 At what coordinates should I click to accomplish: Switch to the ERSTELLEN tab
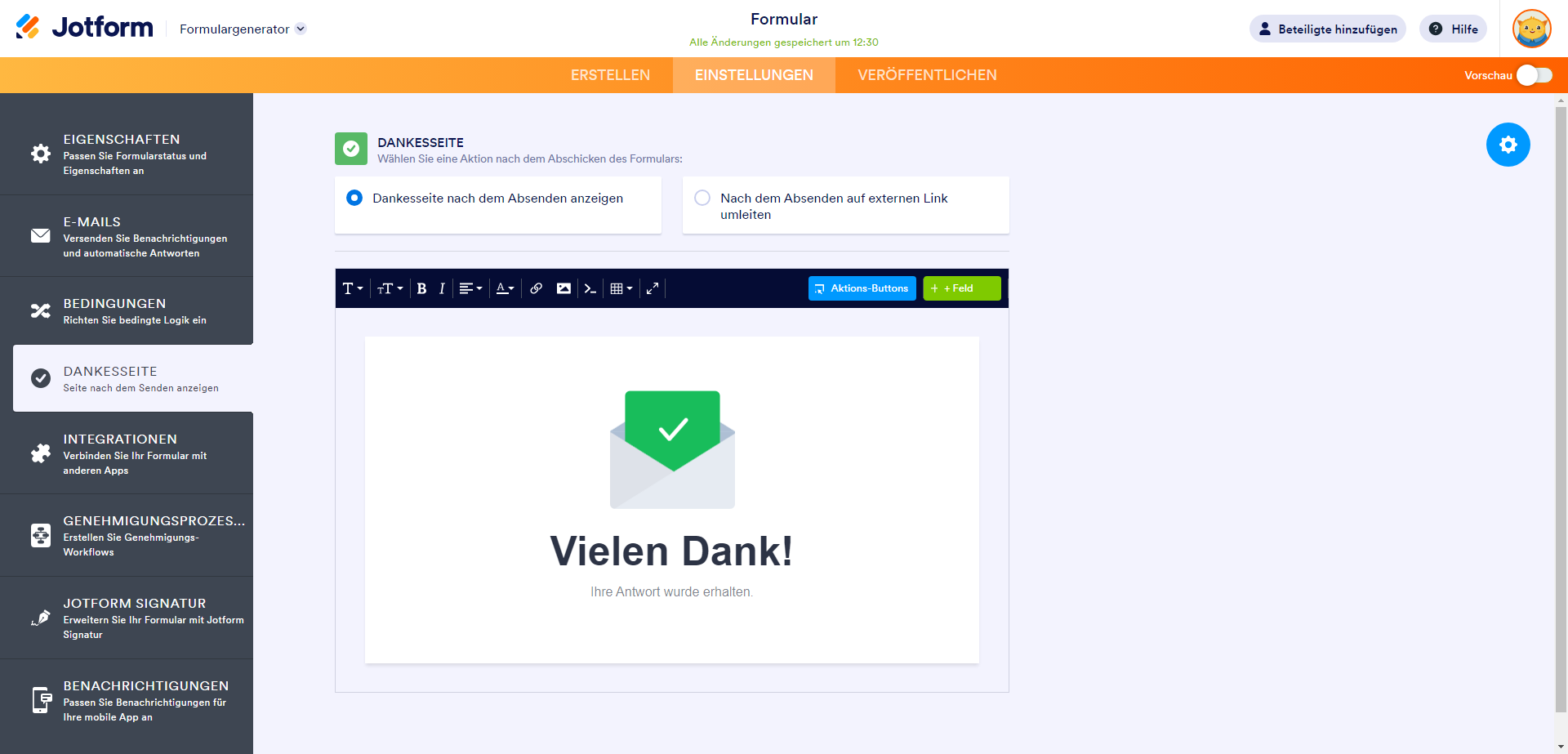tap(610, 75)
